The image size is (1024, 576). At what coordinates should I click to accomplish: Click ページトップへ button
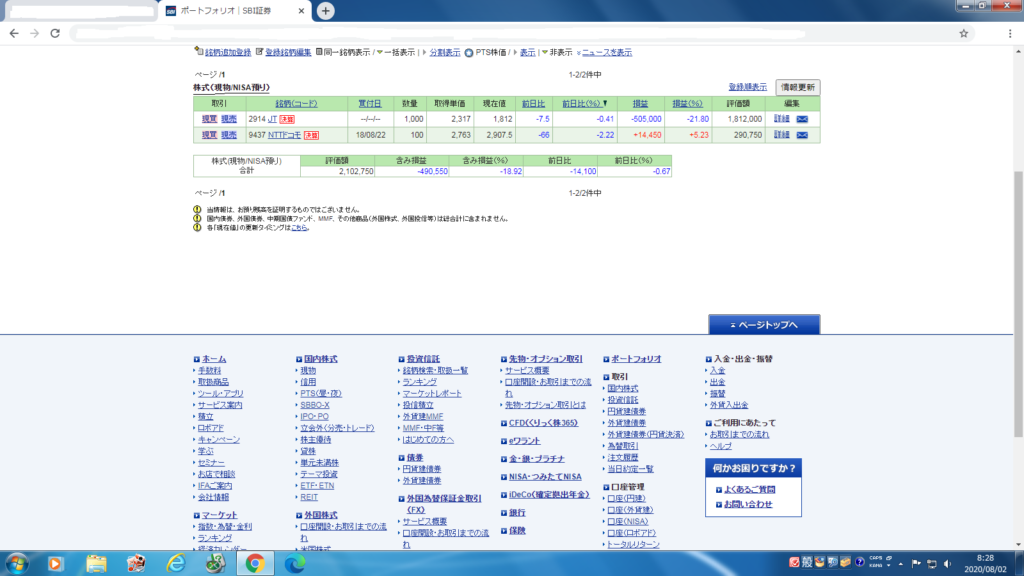point(764,325)
